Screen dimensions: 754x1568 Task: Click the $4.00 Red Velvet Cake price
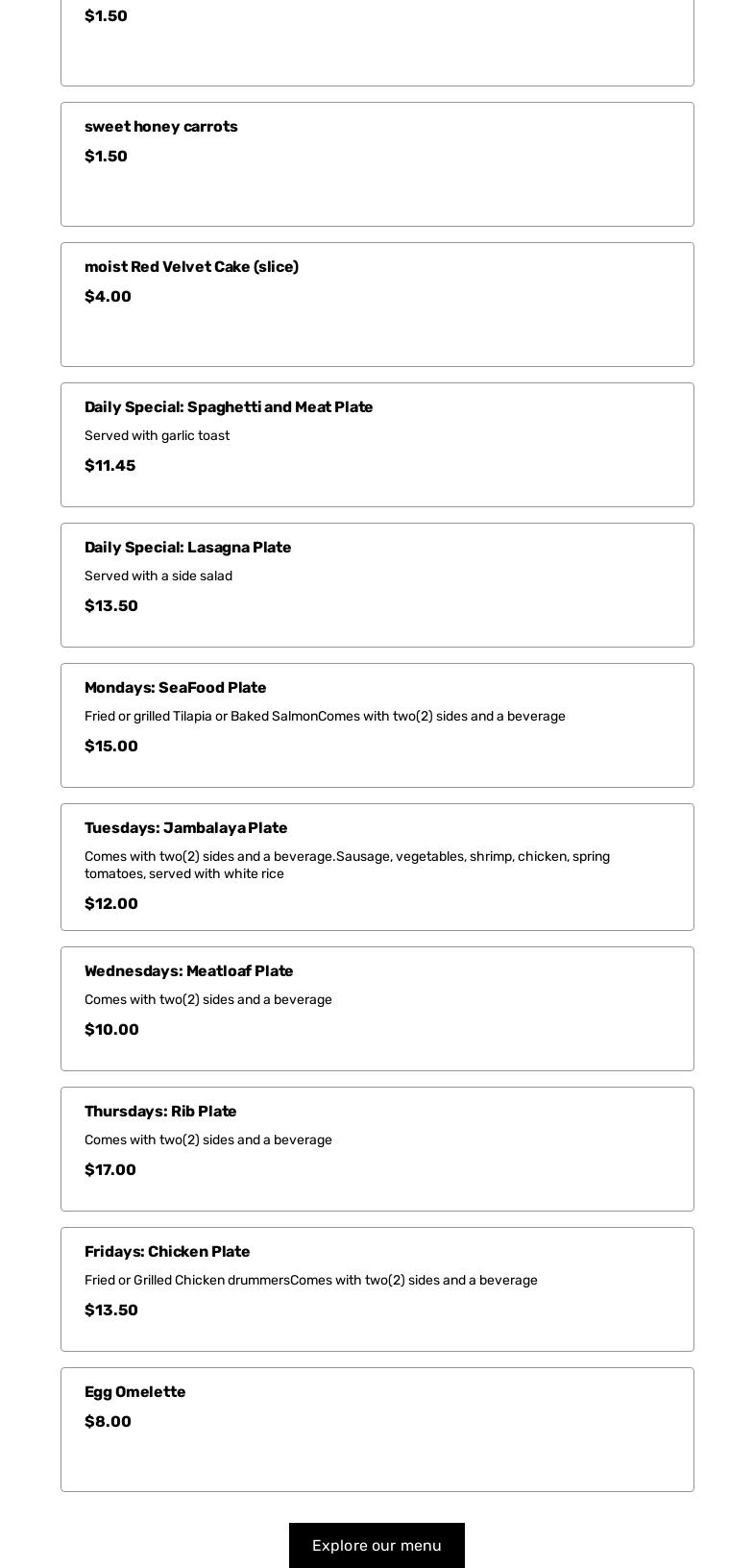click(107, 296)
